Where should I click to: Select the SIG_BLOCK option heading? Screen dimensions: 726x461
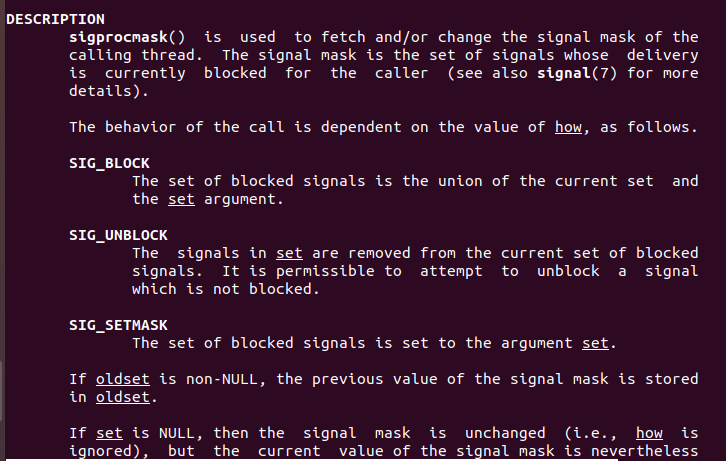tap(109, 163)
